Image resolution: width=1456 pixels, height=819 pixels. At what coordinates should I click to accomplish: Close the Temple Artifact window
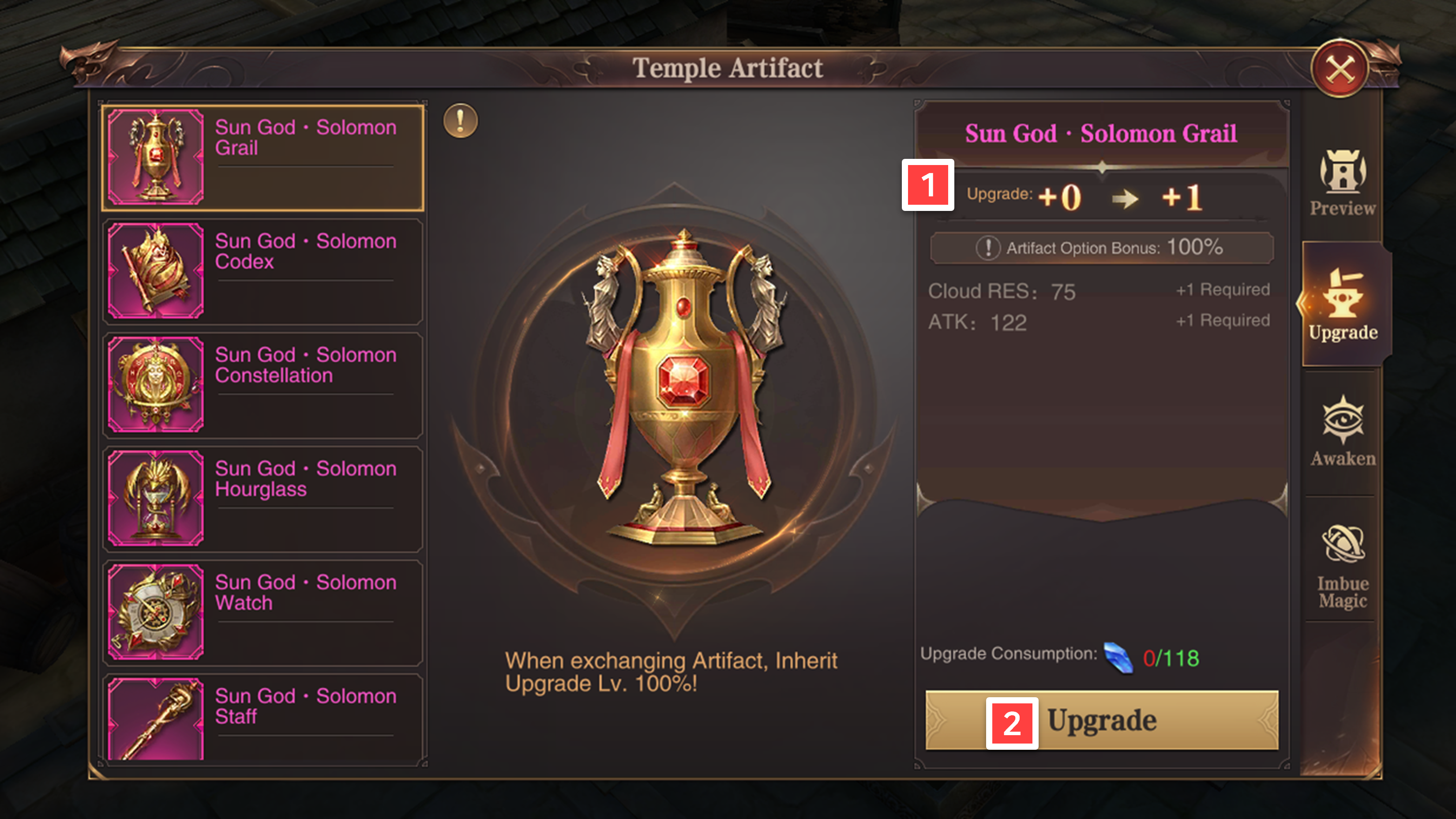1340,69
